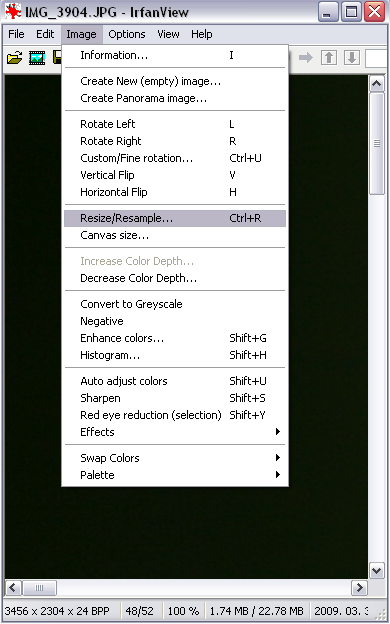Image resolution: width=390 pixels, height=624 pixels.
Task: Maximize the IrfanView window
Action: 351,12
